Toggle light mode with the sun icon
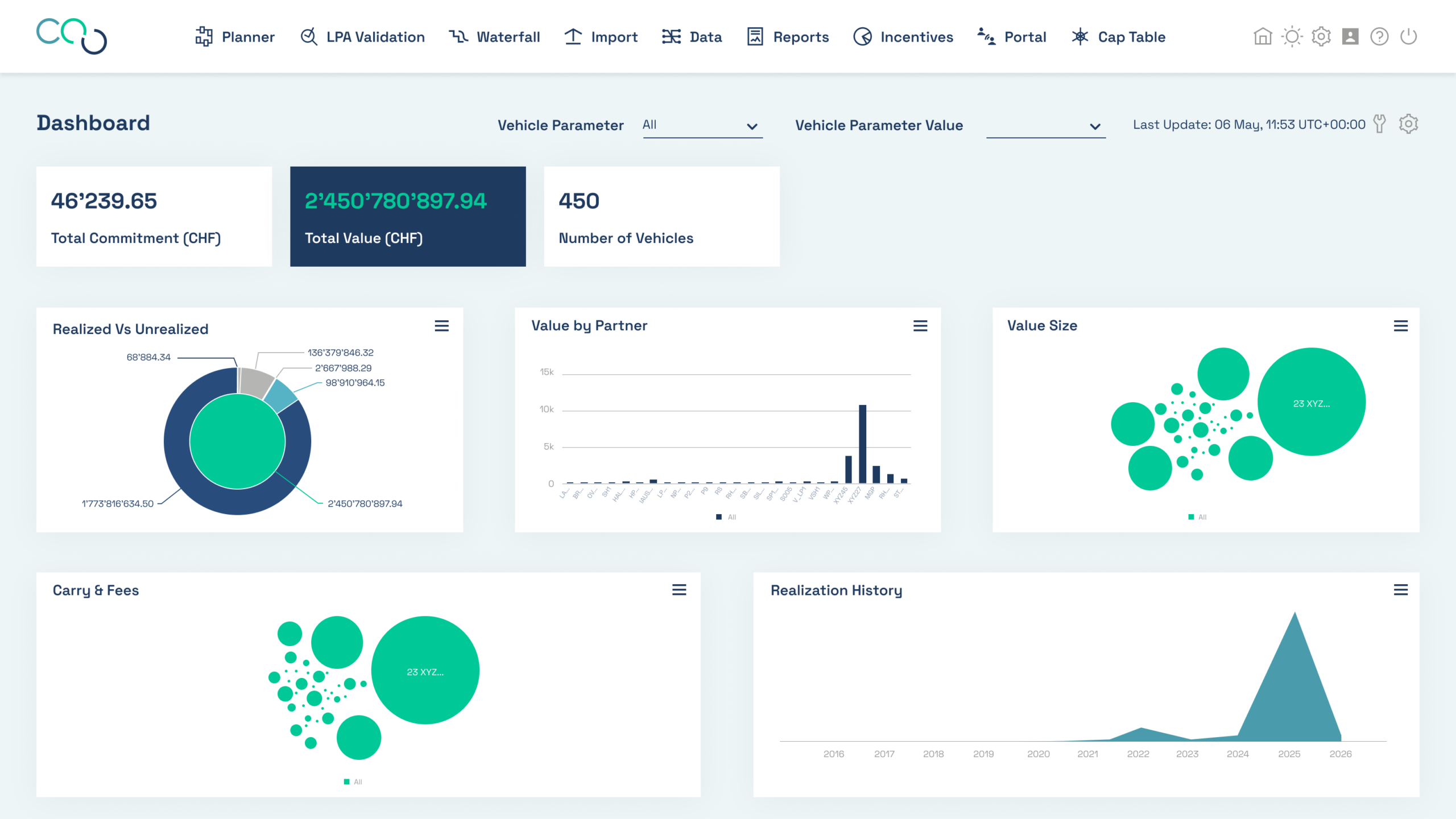Image resolution: width=1456 pixels, height=819 pixels. [1292, 37]
